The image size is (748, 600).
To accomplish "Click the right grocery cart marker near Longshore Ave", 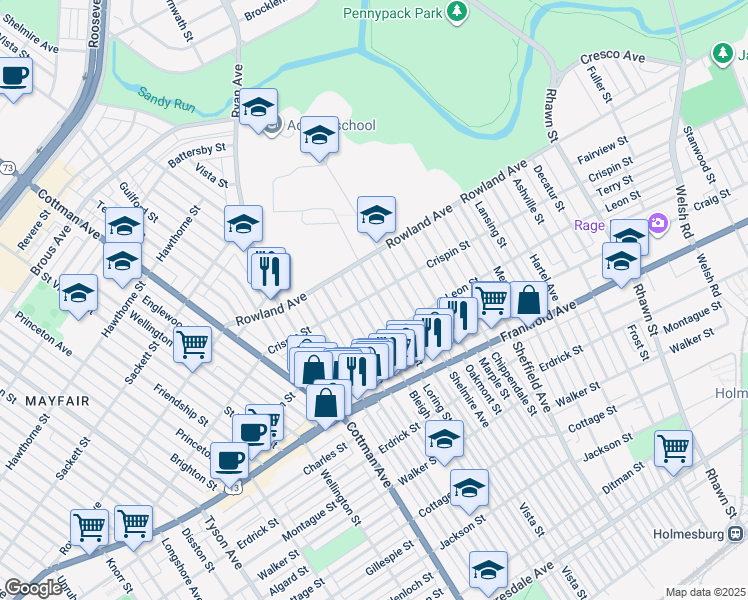I will pyautogui.click(x=134, y=526).
